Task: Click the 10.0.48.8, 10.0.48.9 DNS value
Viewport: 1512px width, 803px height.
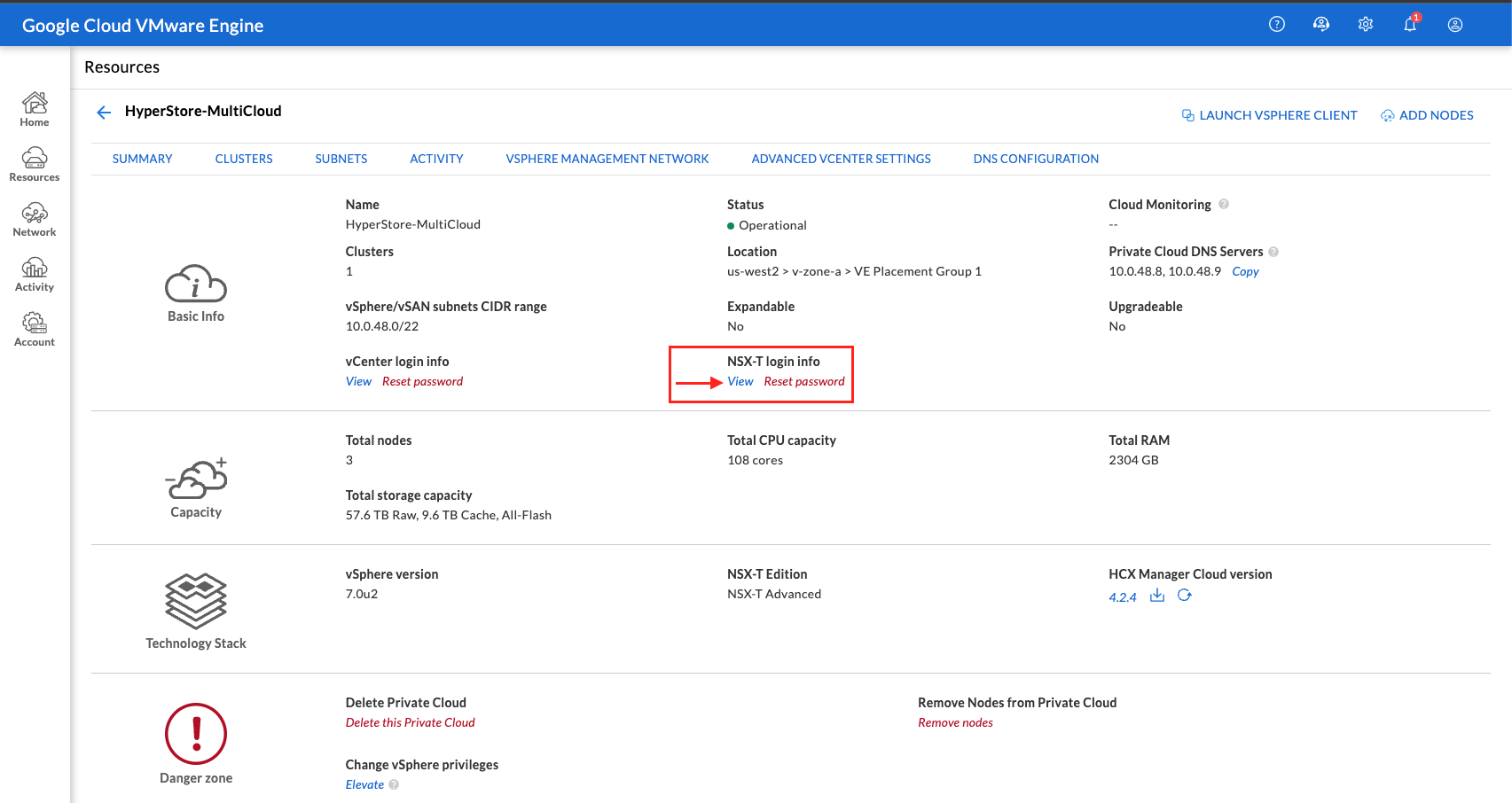Action: [x=1164, y=271]
